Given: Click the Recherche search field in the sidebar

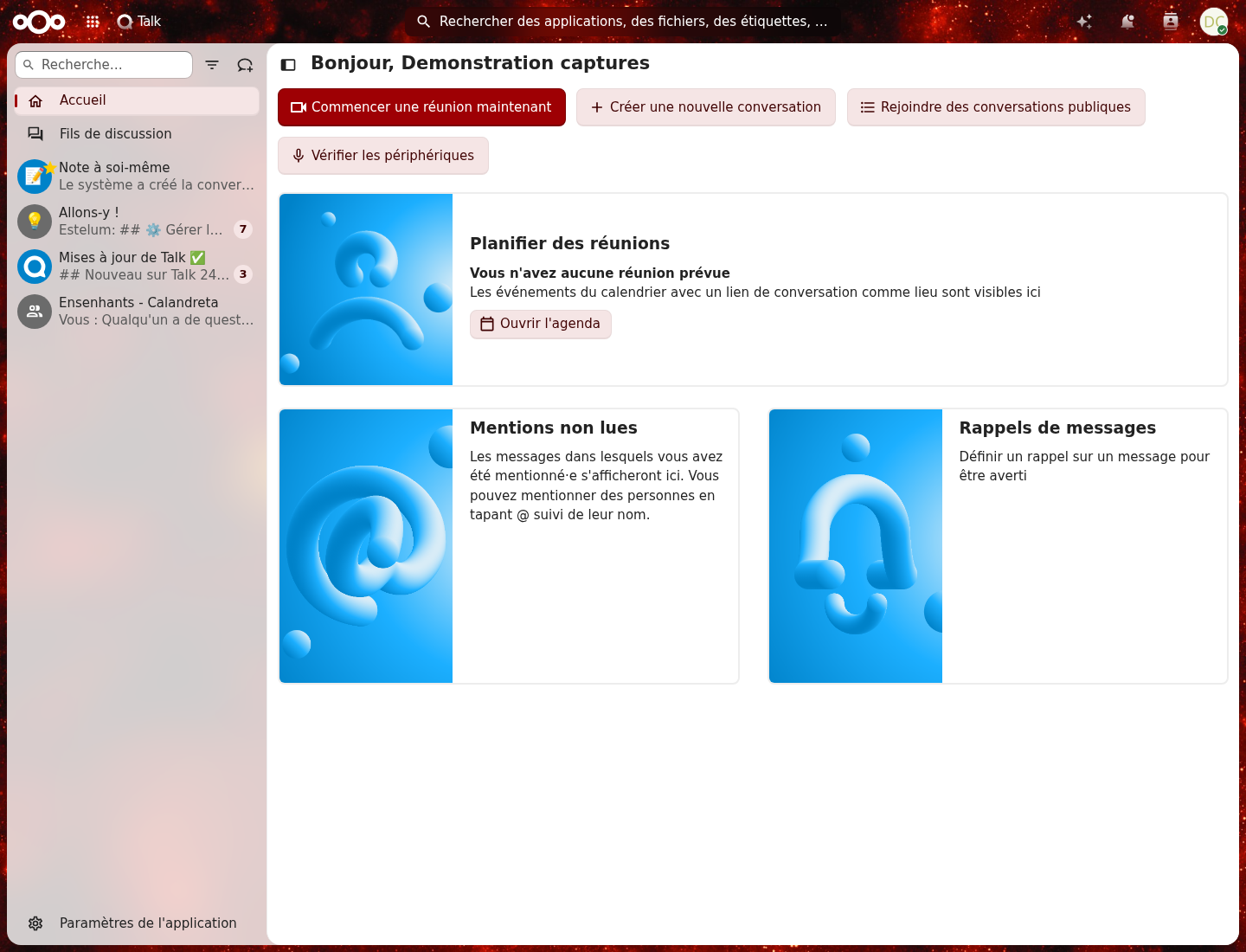Looking at the screenshot, I should tap(104, 65).
